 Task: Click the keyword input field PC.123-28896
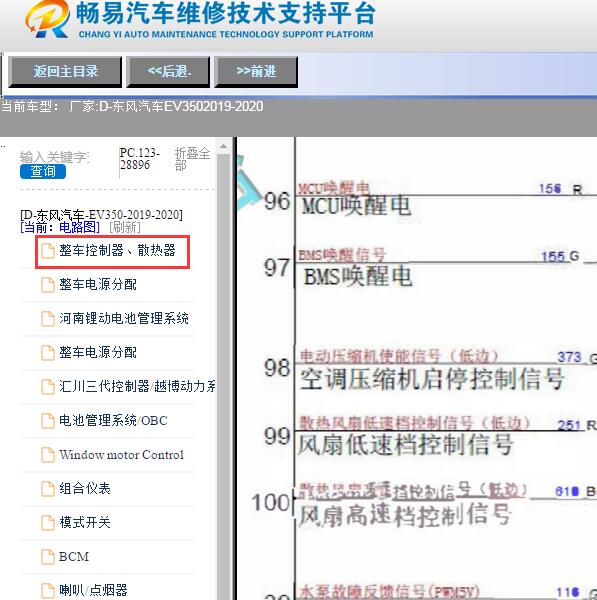[139, 159]
